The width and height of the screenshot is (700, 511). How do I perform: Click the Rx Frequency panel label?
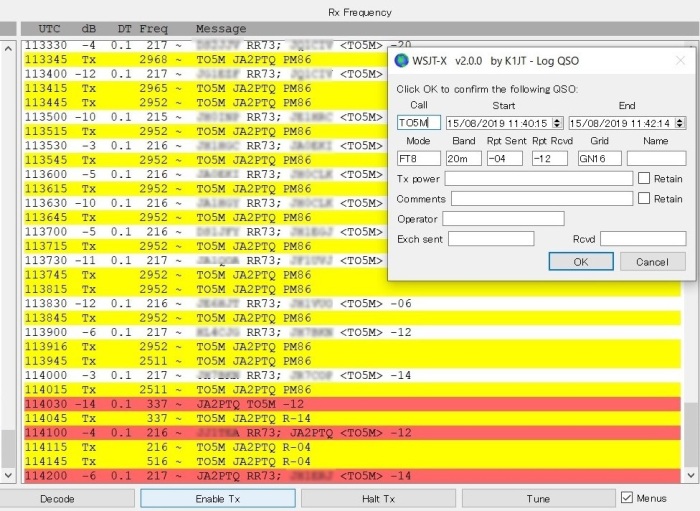tap(360, 12)
